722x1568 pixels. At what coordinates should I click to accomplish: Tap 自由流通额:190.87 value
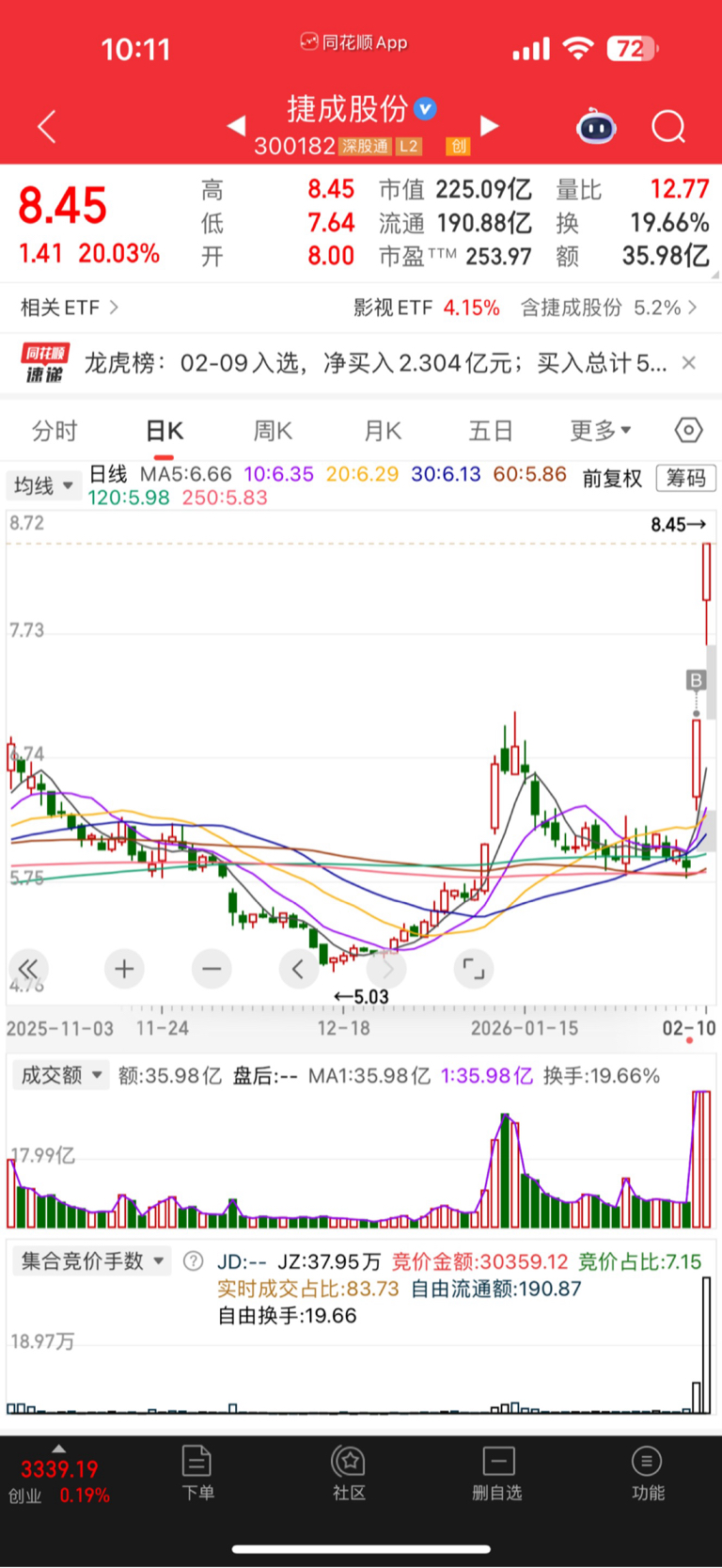496,1289
